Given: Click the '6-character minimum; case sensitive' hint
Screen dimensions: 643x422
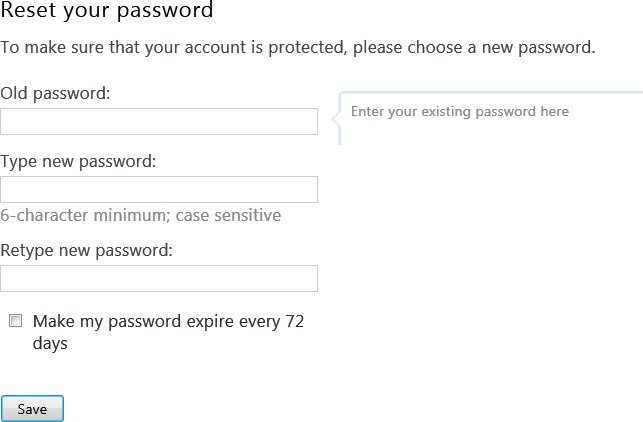Looking at the screenshot, I should (140, 215).
